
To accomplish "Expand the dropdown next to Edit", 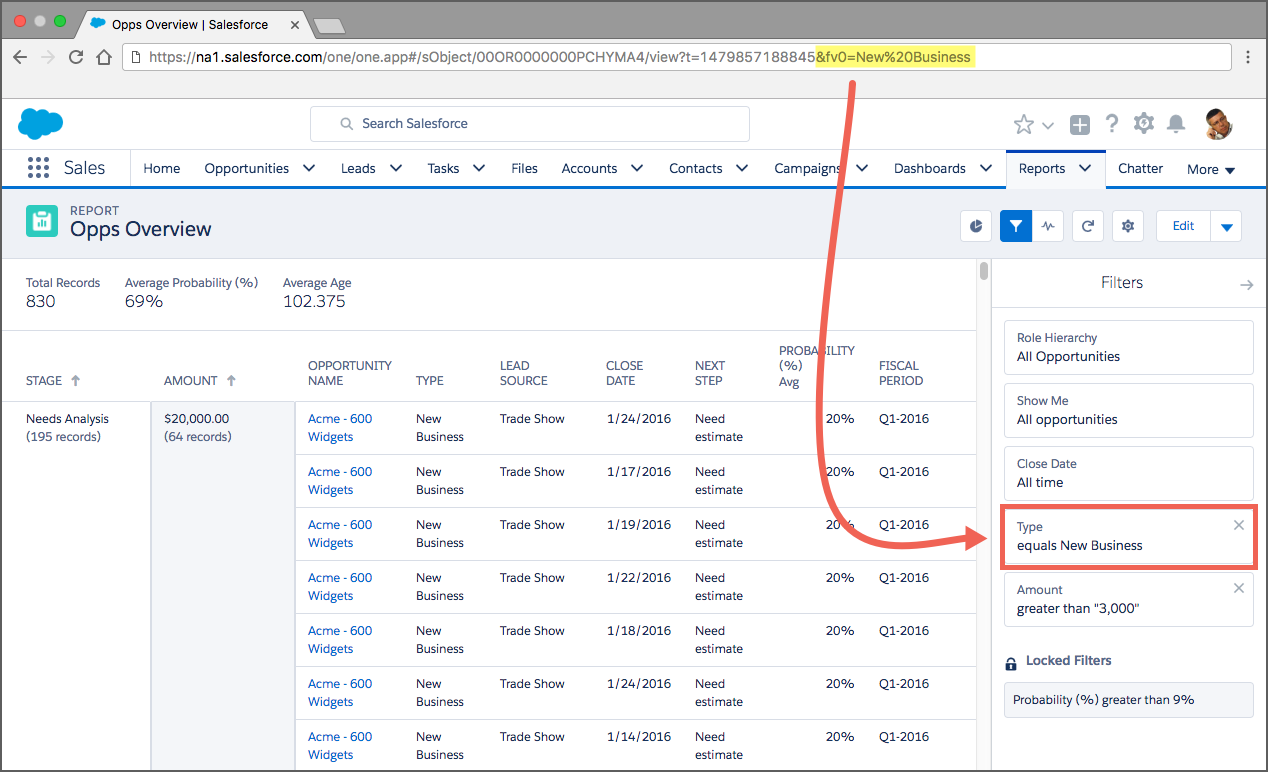I will [x=1226, y=226].
